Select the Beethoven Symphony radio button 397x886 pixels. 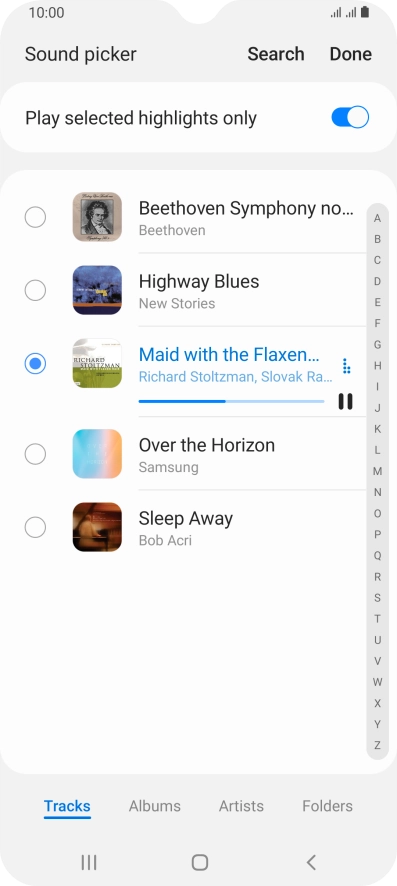coord(35,217)
